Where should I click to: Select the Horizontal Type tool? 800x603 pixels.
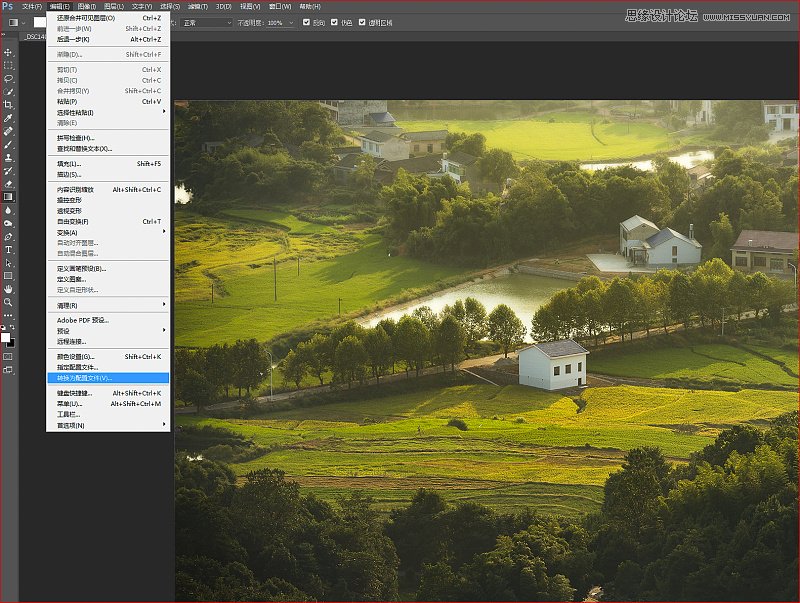pos(8,249)
